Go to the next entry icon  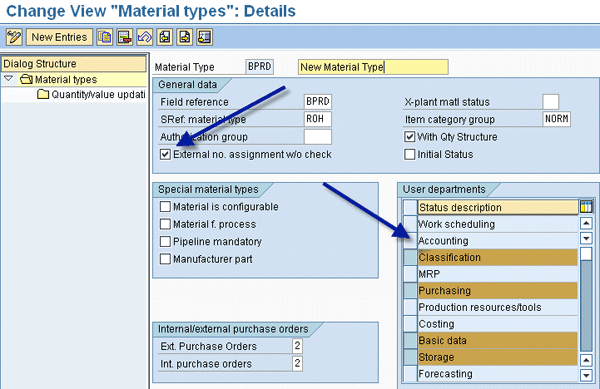(184, 37)
